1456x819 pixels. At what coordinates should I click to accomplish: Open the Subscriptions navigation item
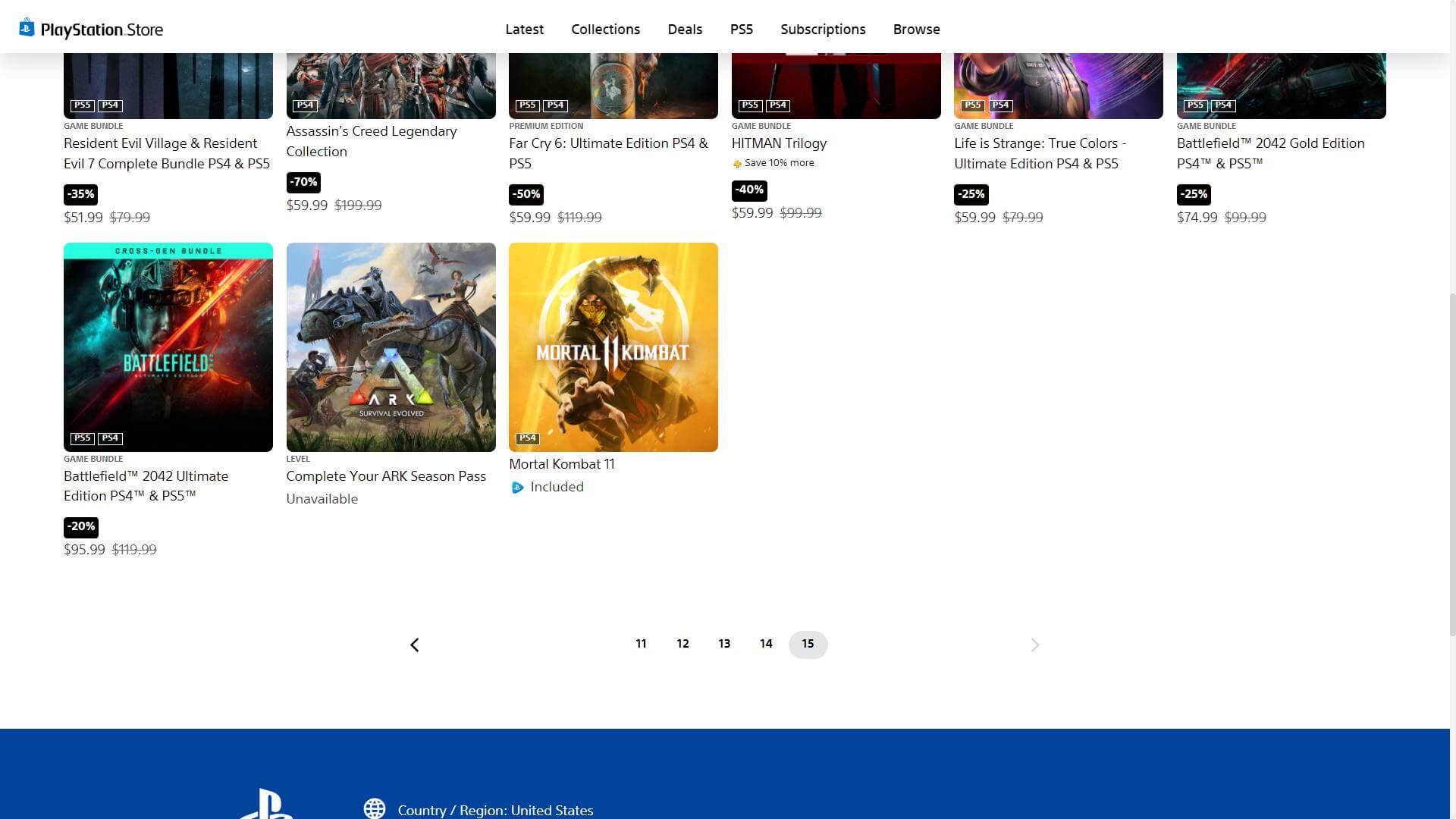(x=823, y=29)
